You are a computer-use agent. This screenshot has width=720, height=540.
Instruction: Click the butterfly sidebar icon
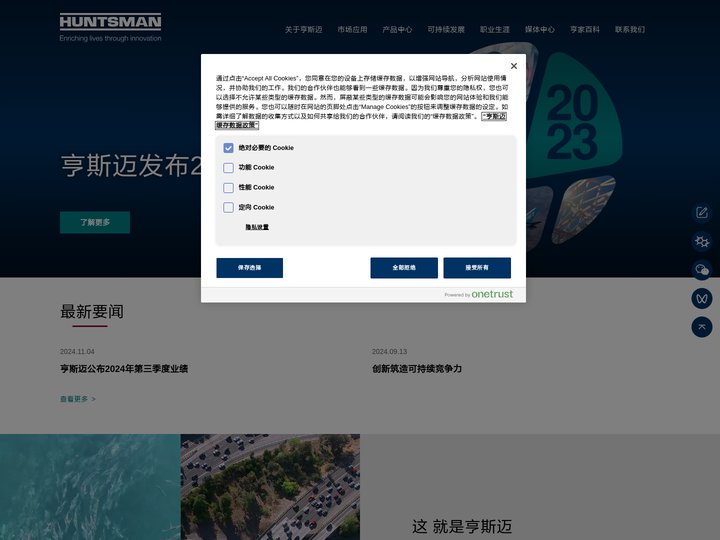click(702, 298)
